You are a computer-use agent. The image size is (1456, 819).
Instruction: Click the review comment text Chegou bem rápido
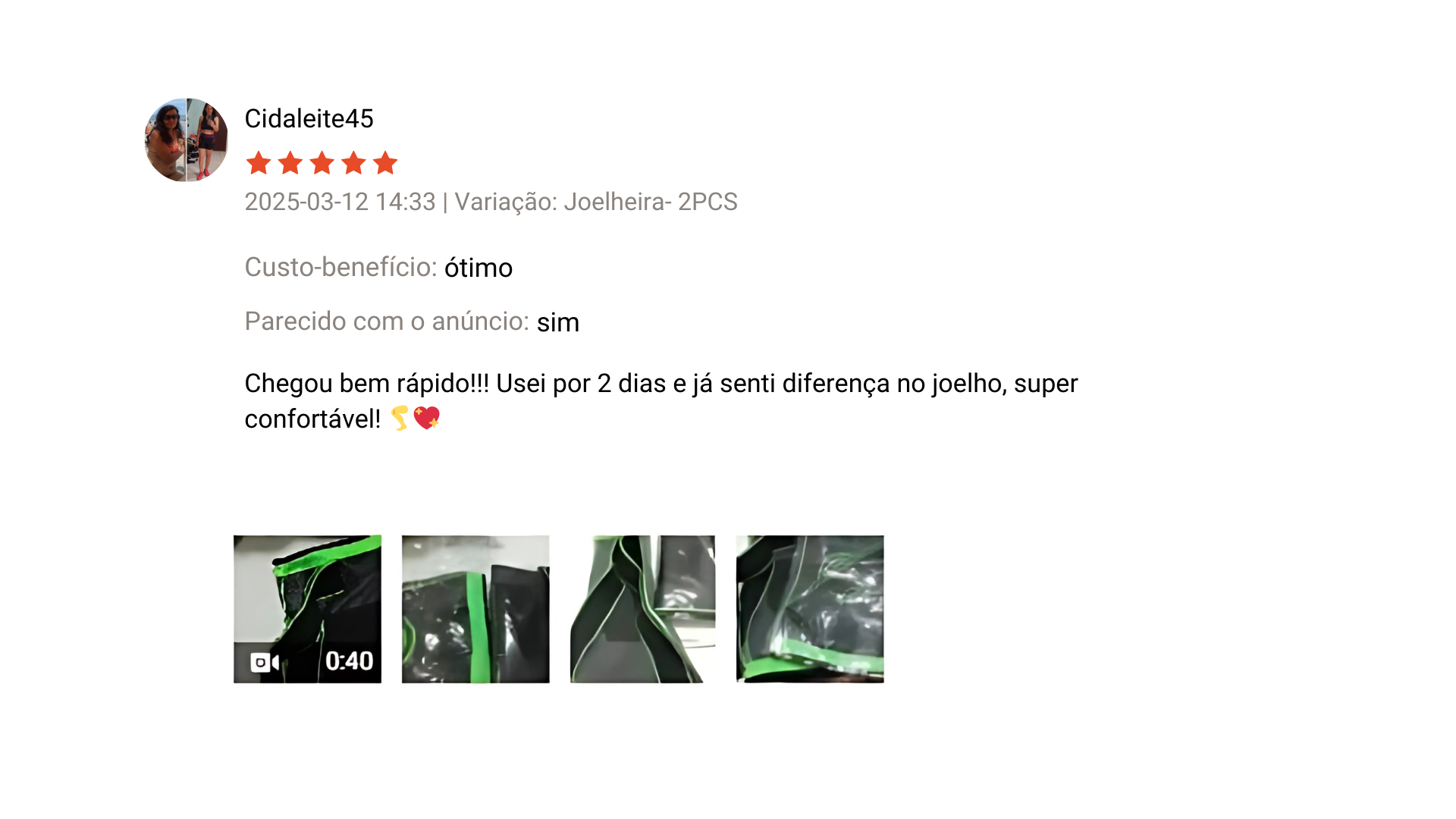[661, 400]
